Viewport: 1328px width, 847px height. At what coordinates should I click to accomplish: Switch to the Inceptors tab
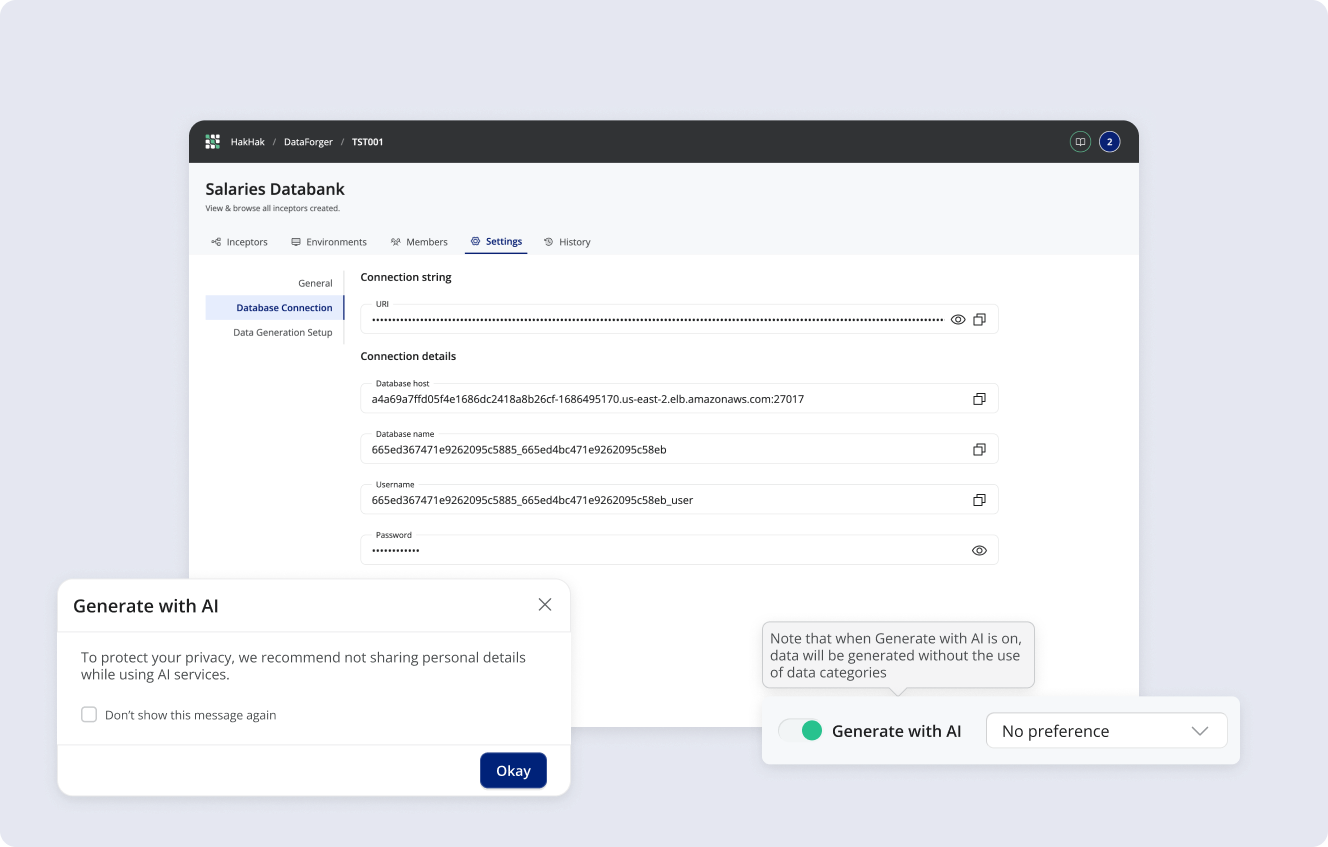click(x=240, y=242)
